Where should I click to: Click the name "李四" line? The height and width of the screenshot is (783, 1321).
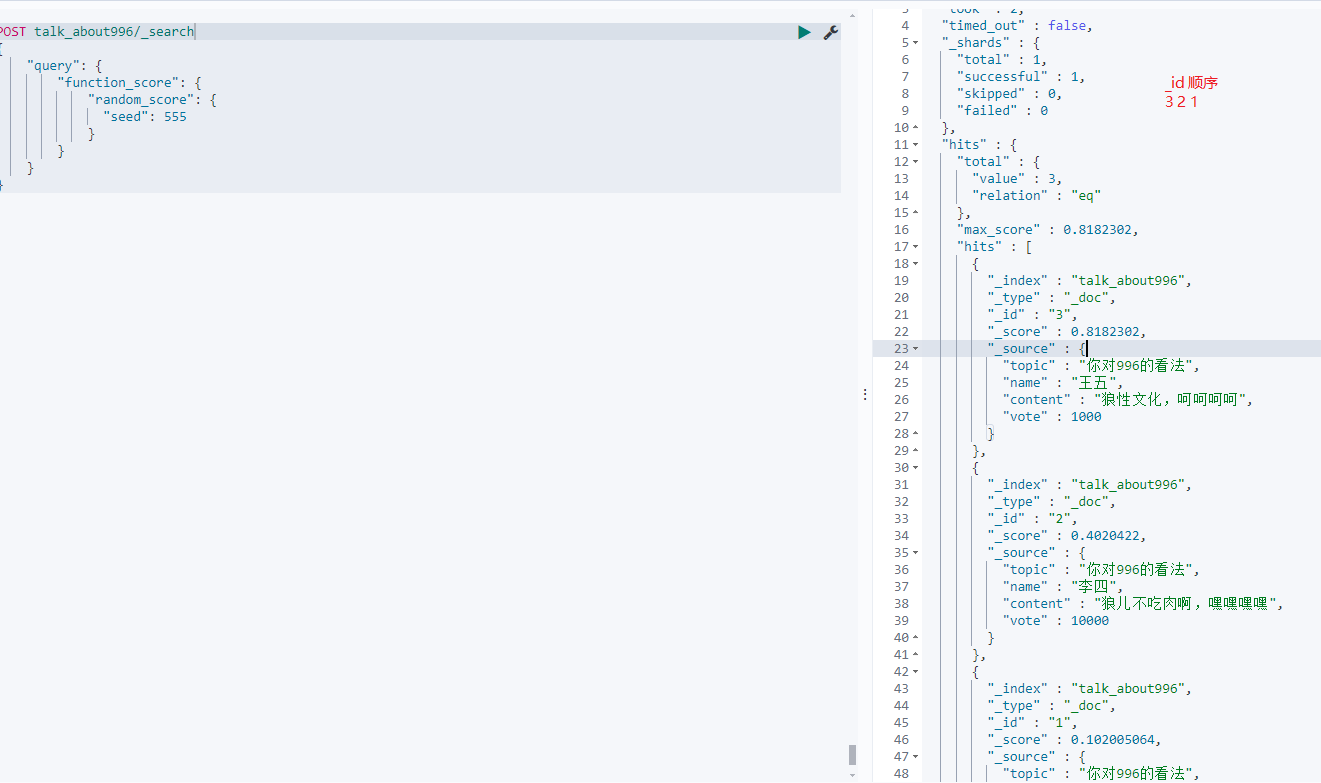[x=1063, y=587]
